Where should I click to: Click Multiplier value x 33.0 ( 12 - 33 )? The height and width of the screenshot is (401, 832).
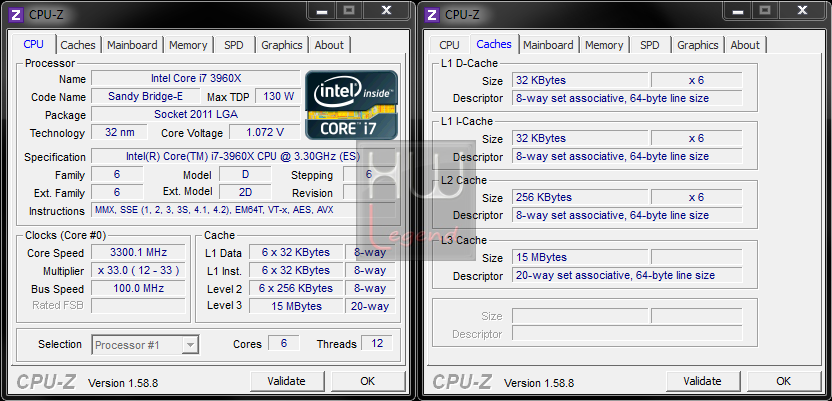(x=138, y=271)
